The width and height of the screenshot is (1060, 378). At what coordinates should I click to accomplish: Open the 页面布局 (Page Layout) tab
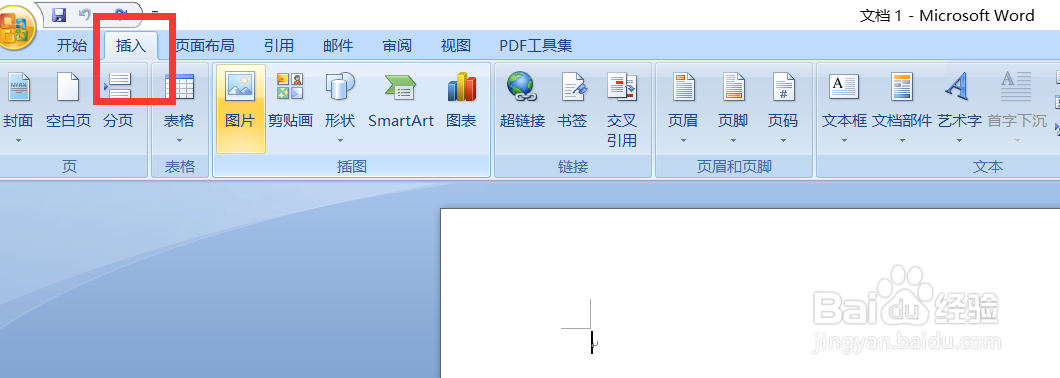click(205, 45)
